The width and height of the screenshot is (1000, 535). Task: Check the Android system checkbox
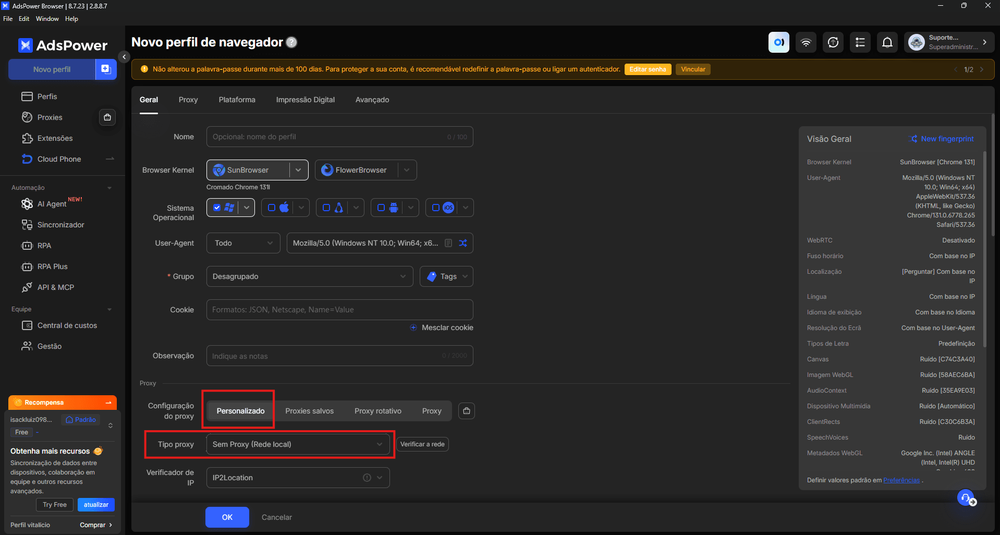tap(381, 207)
